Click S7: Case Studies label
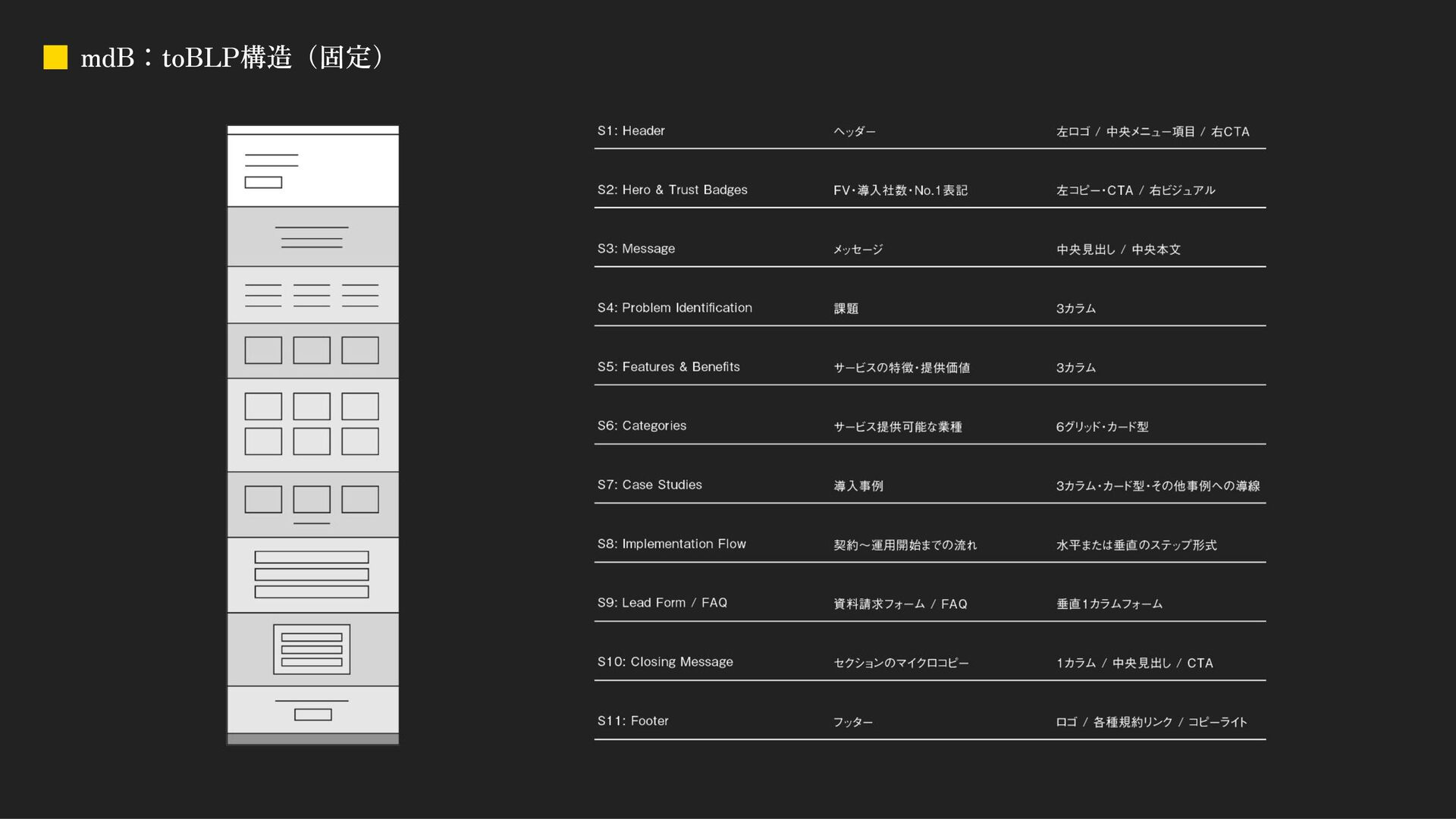The image size is (1456, 819). click(x=649, y=485)
